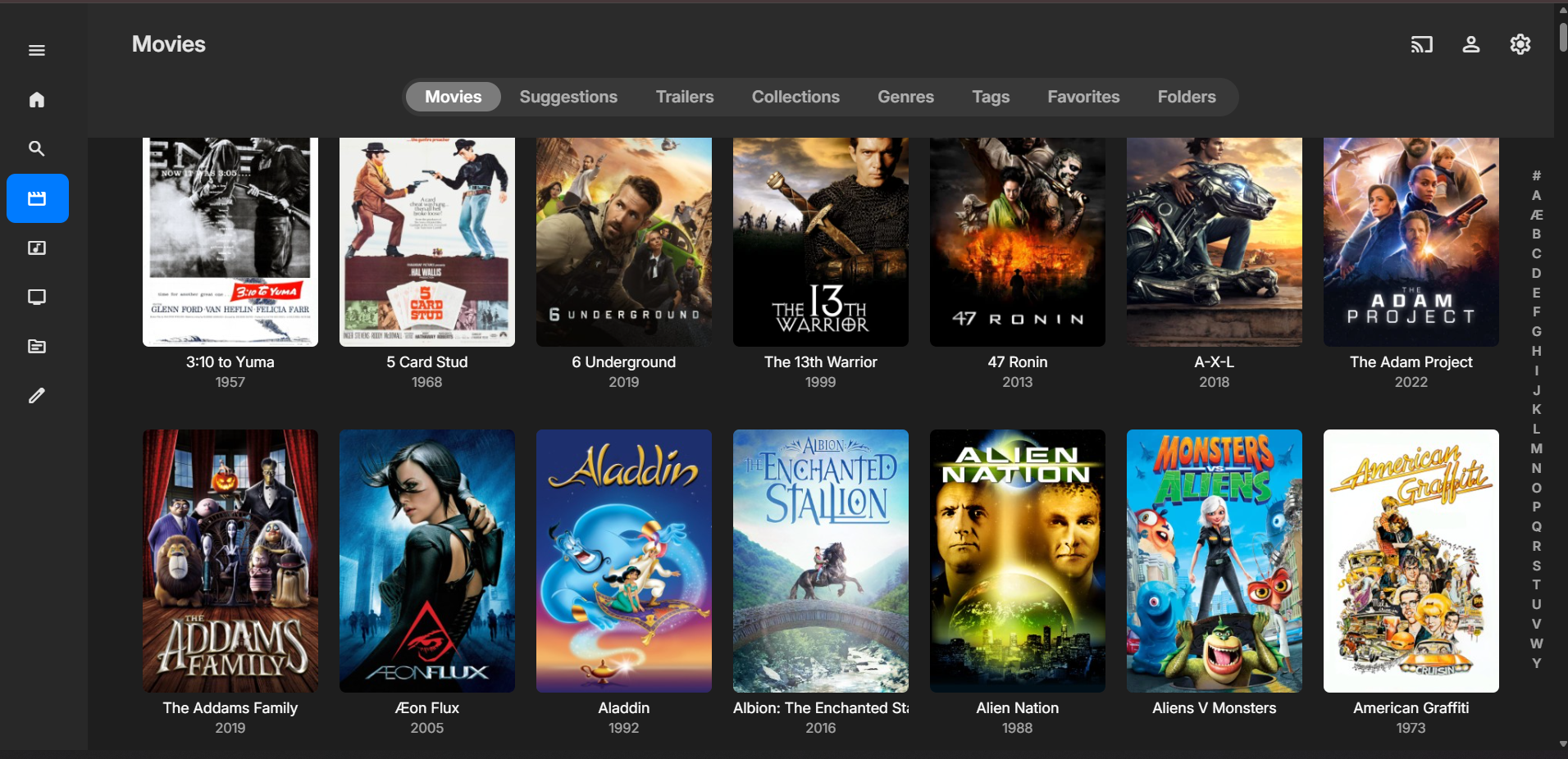Jump to letter R in alphabet picker
The image size is (1568, 759).
[1537, 546]
